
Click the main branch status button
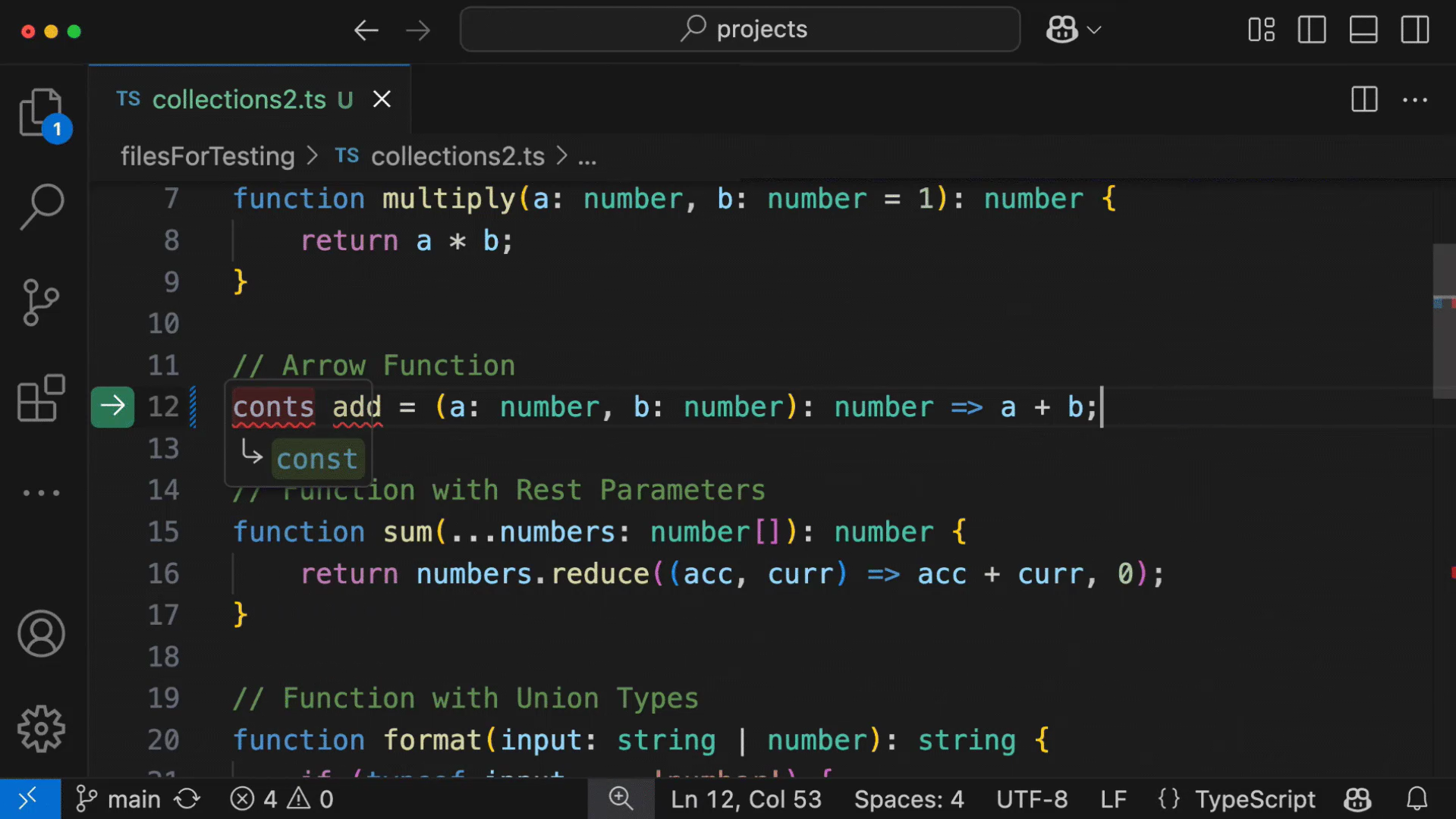click(118, 799)
